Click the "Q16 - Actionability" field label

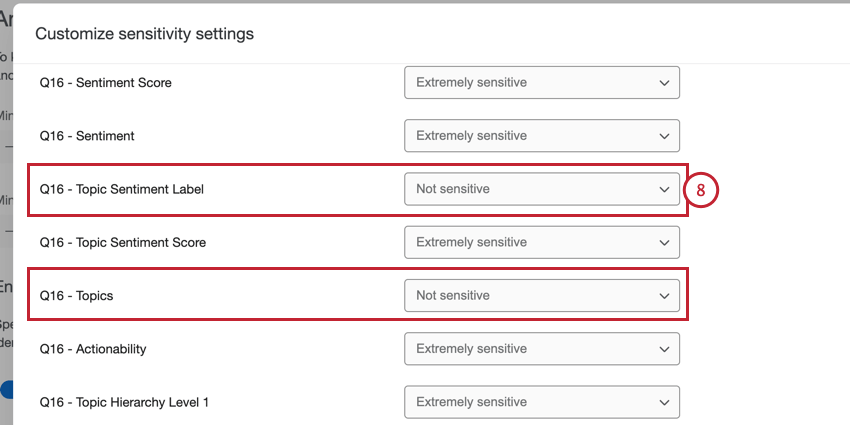pos(93,349)
